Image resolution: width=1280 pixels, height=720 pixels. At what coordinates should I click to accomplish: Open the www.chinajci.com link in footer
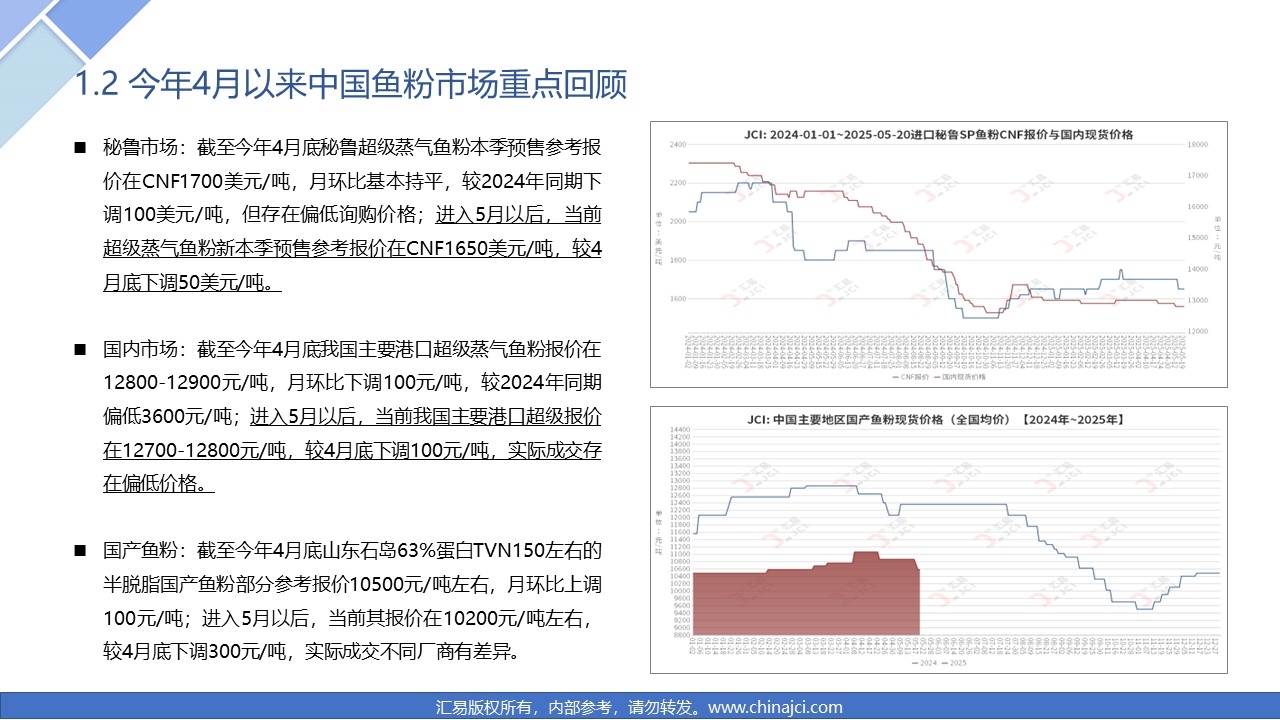[x=775, y=707]
